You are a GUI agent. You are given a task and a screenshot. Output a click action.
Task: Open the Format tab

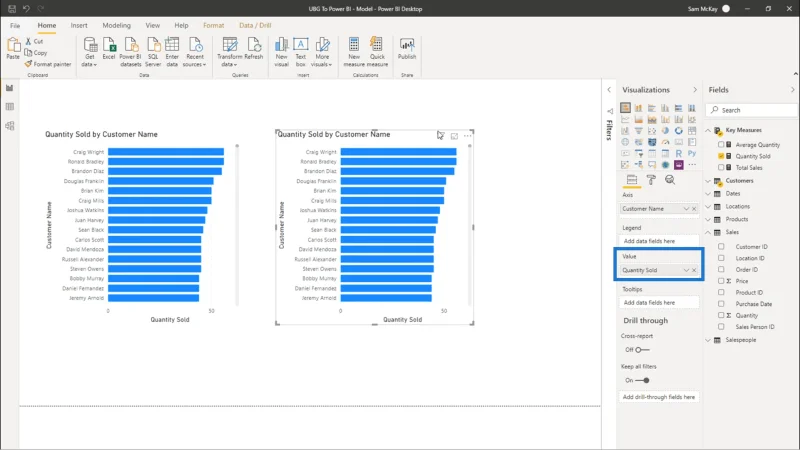click(x=213, y=25)
